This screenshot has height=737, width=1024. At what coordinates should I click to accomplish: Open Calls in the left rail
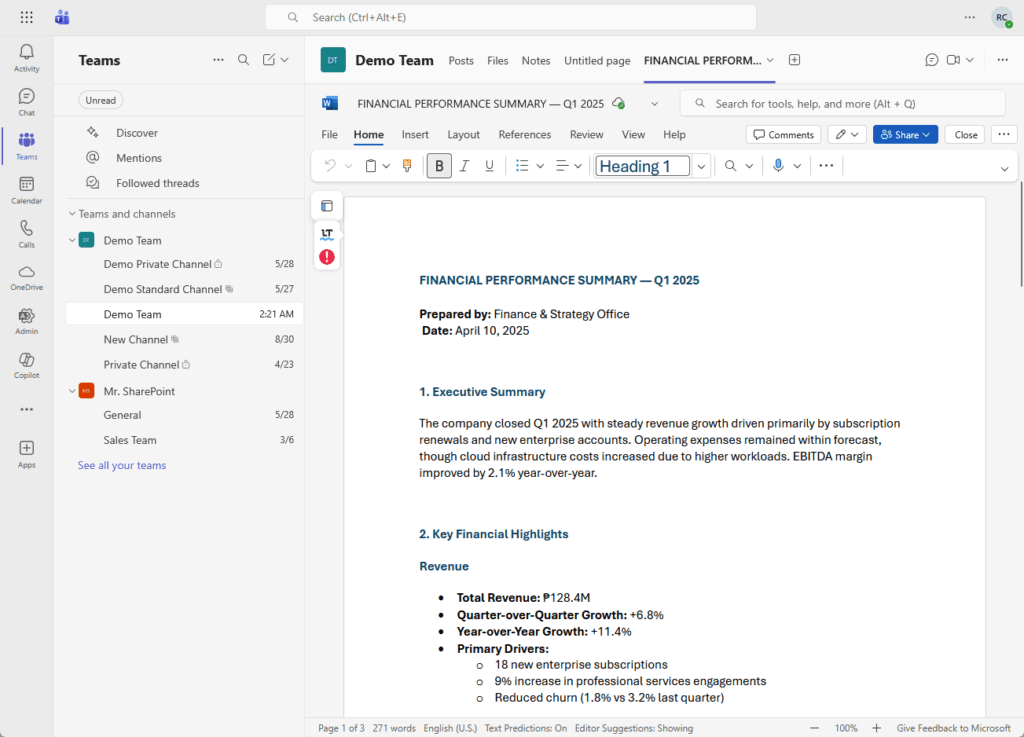click(x=26, y=234)
